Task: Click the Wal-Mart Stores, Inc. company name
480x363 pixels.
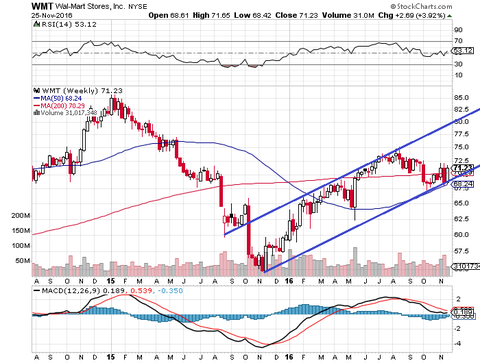Action: coord(91,6)
